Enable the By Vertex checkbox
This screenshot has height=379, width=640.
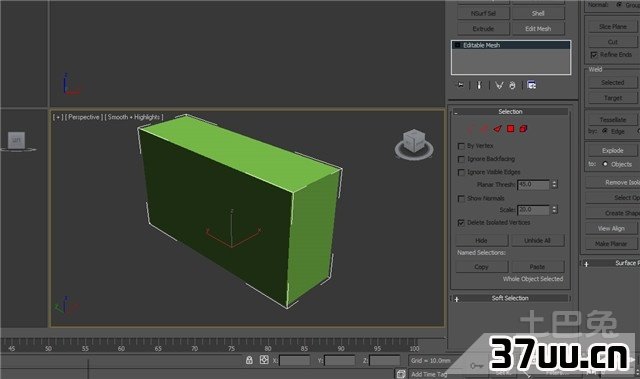(x=461, y=146)
